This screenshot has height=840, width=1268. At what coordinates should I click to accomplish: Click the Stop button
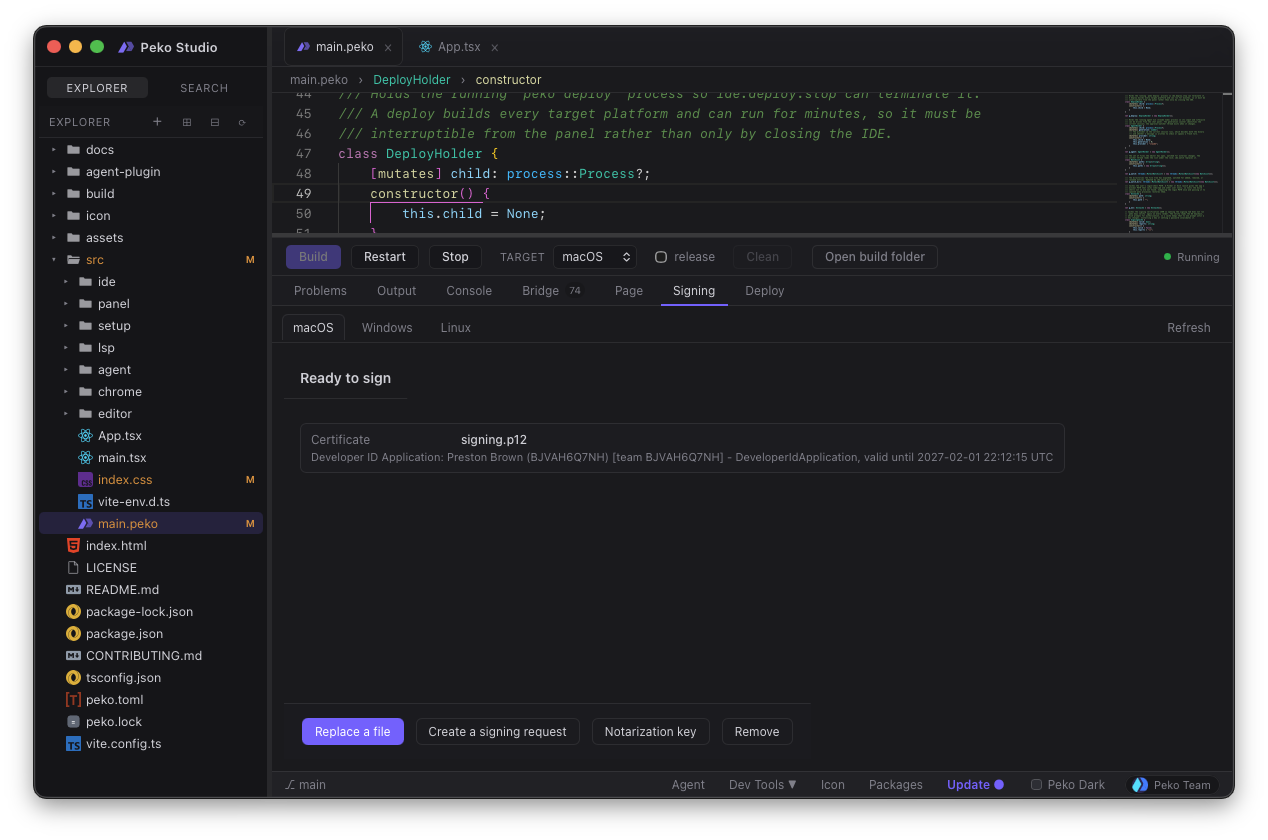click(455, 257)
